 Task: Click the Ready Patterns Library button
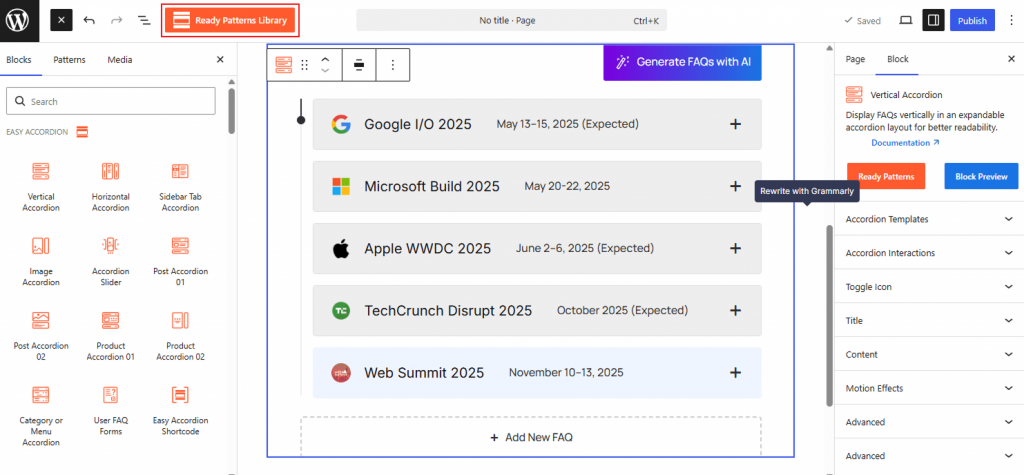[x=230, y=20]
